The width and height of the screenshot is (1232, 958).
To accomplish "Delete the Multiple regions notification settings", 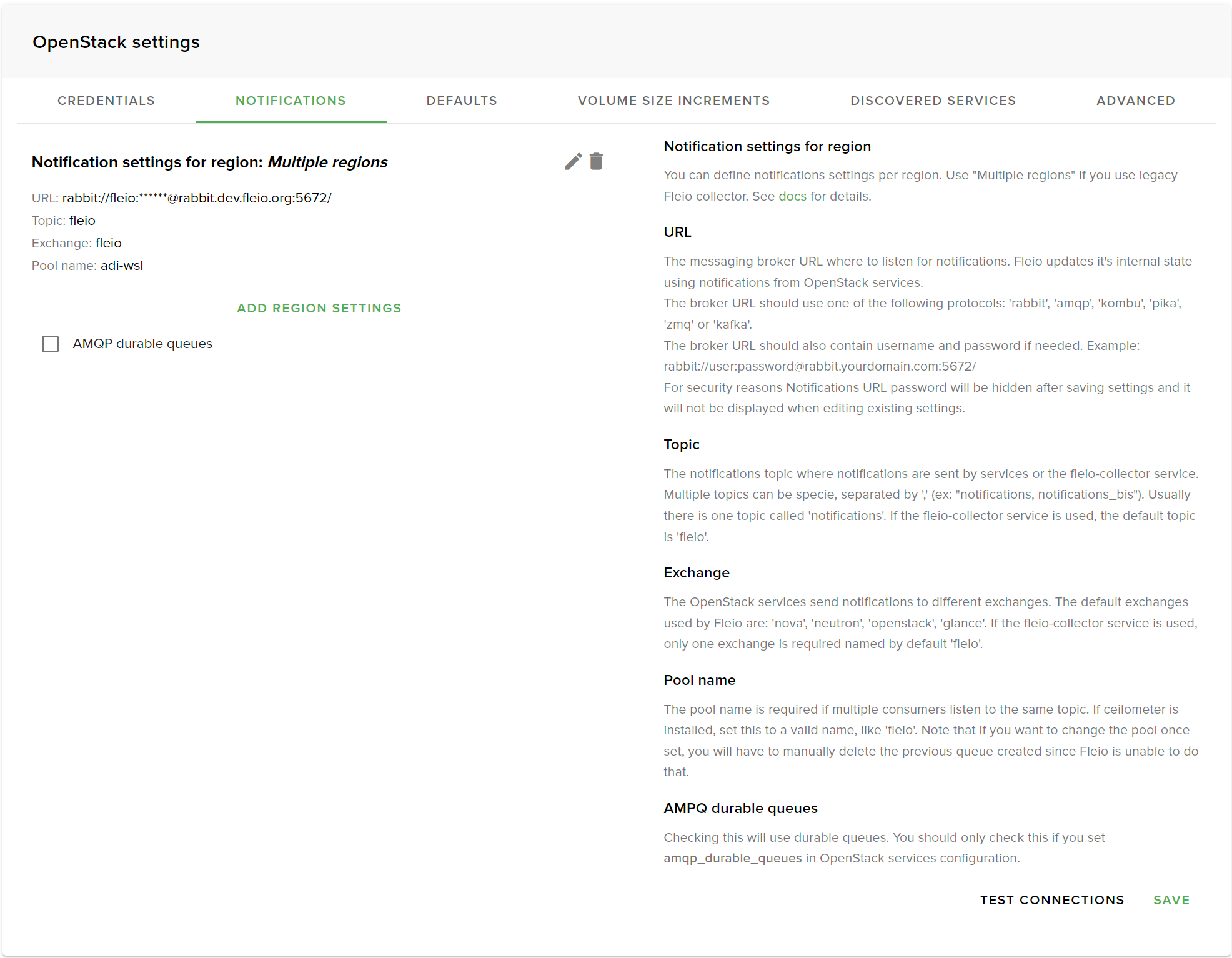I will [x=597, y=162].
